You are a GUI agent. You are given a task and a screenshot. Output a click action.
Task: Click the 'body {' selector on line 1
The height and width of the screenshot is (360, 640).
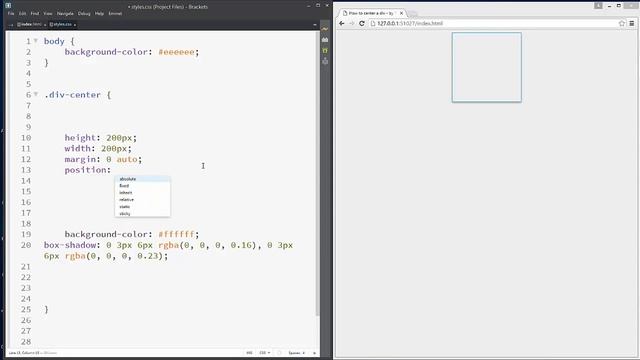(x=59, y=41)
